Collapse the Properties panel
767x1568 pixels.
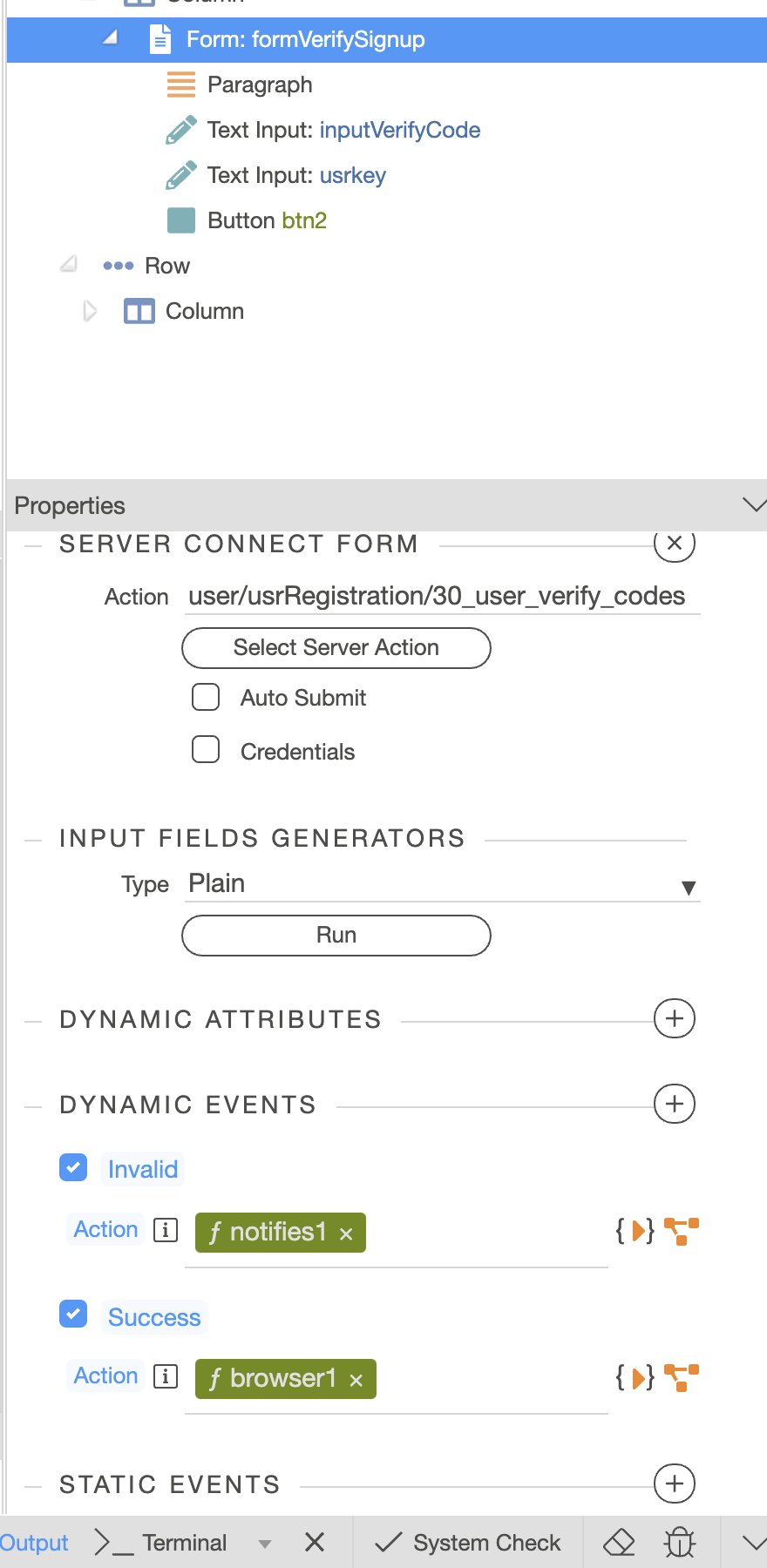click(752, 505)
